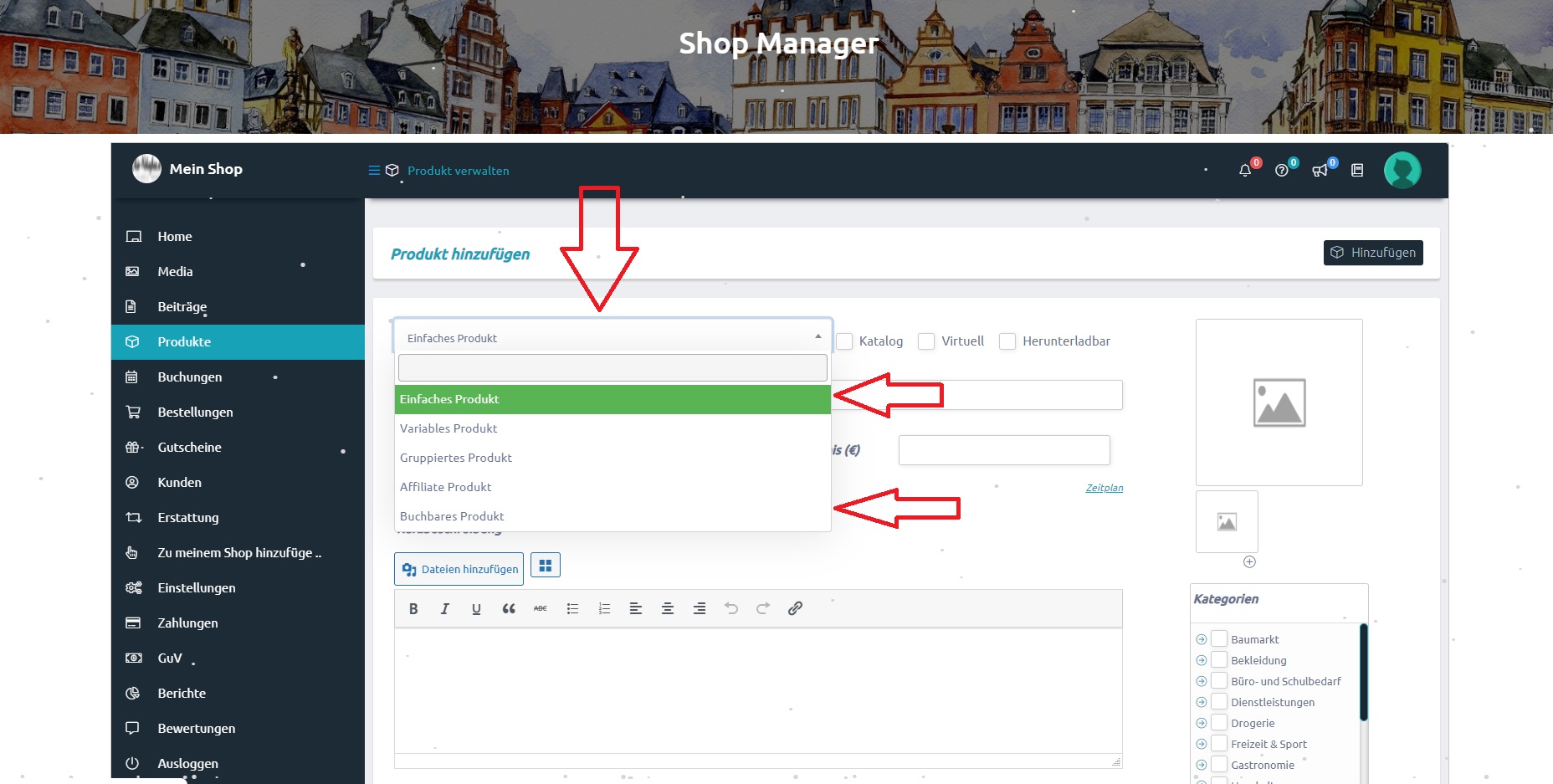Viewport: 1553px width, 784px height.
Task: Enable the Katalog checkbox
Action: coord(844,341)
